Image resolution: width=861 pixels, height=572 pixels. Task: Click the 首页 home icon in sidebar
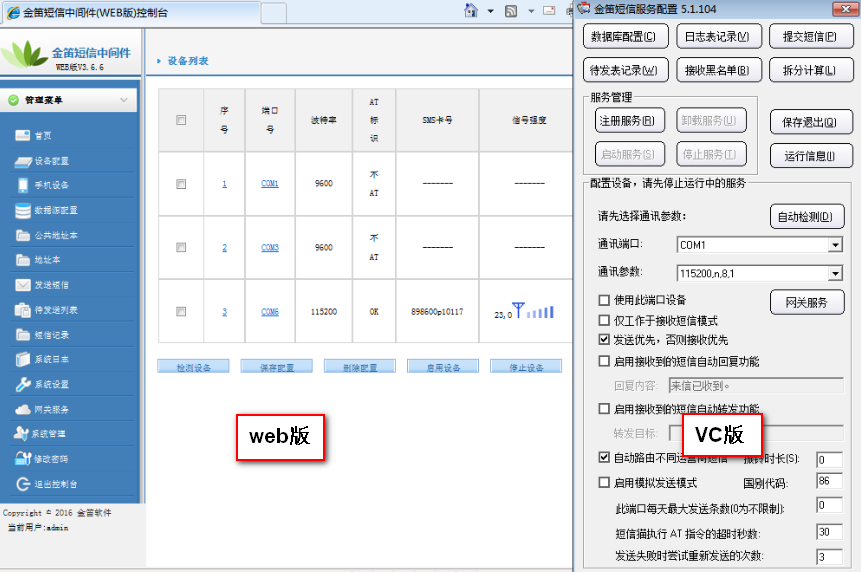(24, 136)
